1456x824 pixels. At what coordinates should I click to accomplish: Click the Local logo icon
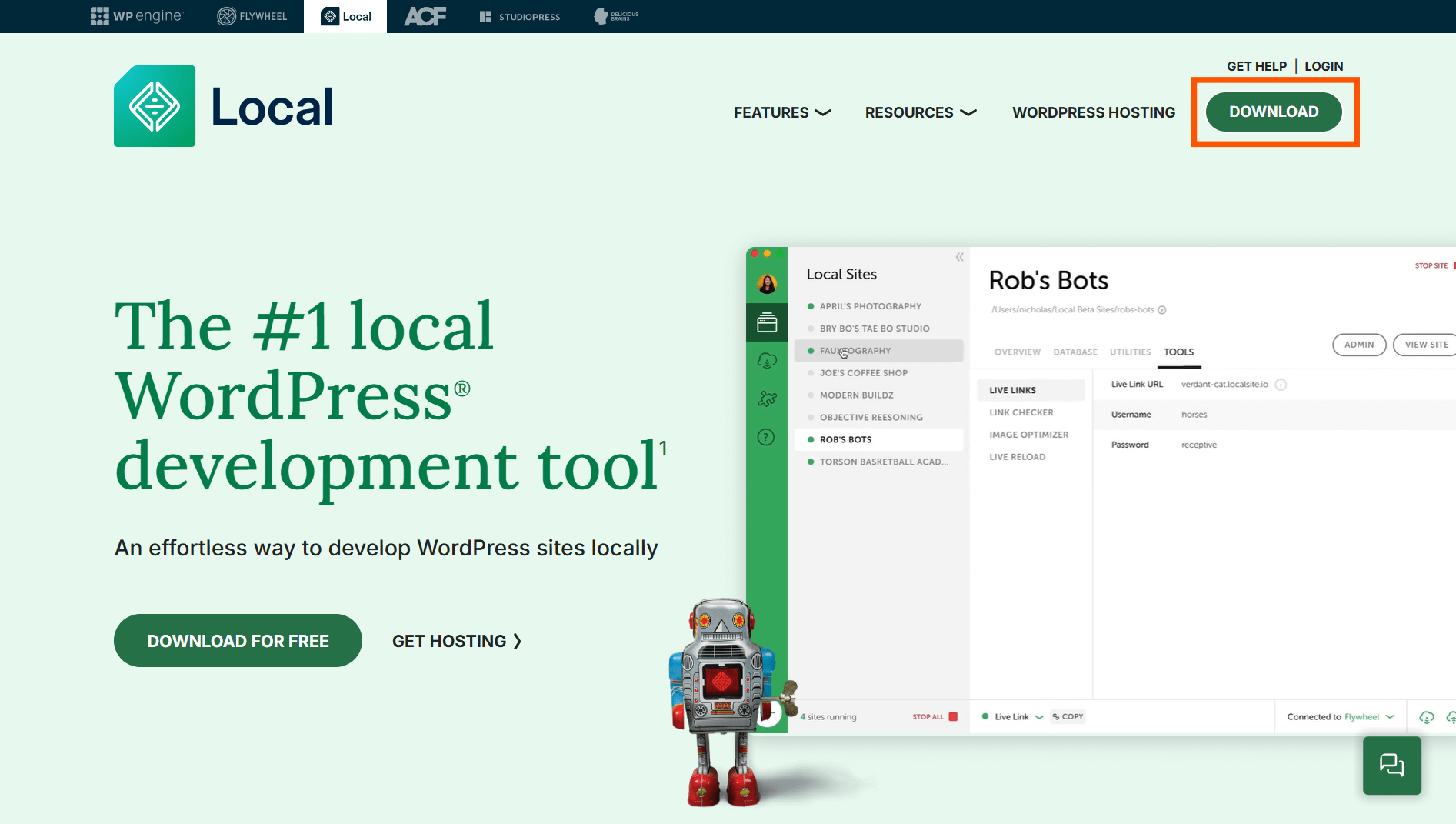point(155,106)
